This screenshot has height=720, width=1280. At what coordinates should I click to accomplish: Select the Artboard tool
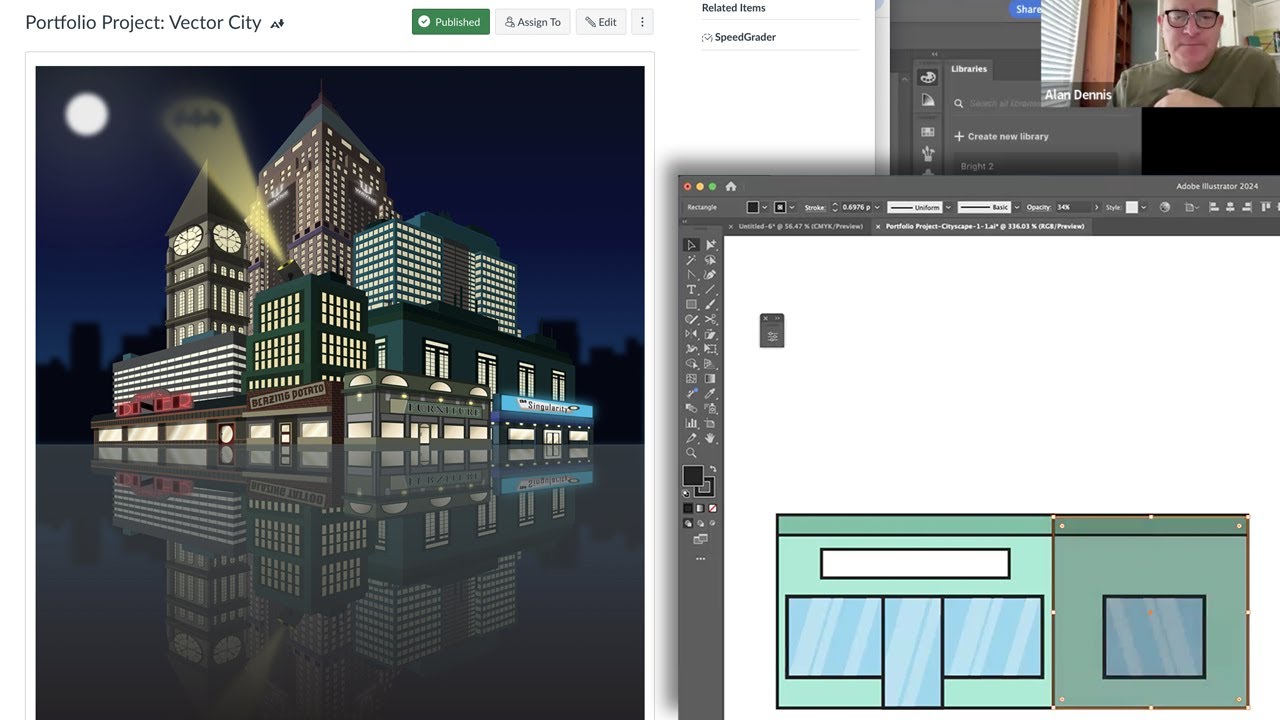[x=711, y=423]
